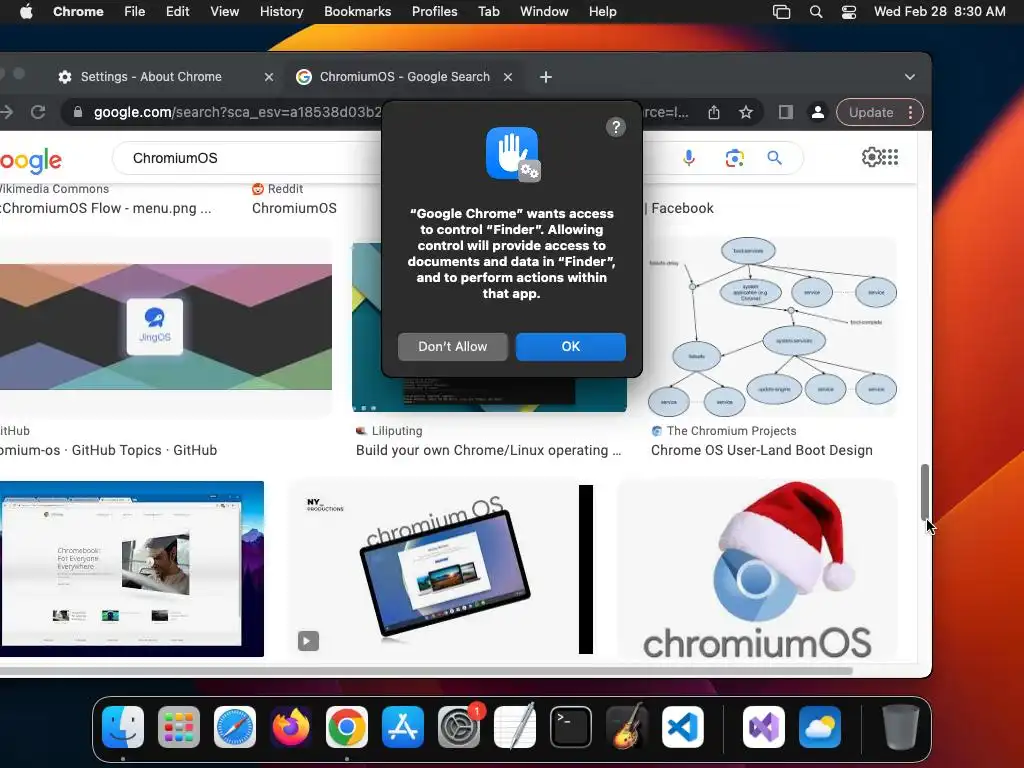Bookmark this page with the star

click(746, 112)
